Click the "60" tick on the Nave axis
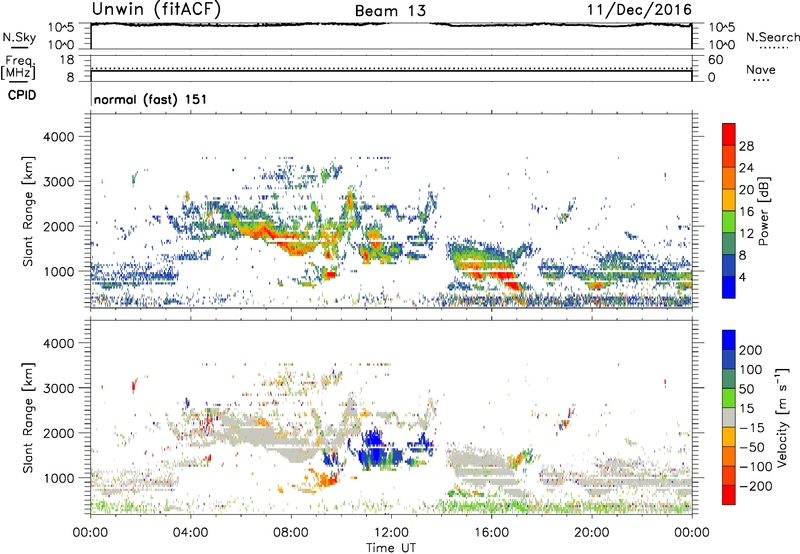 click(716, 60)
